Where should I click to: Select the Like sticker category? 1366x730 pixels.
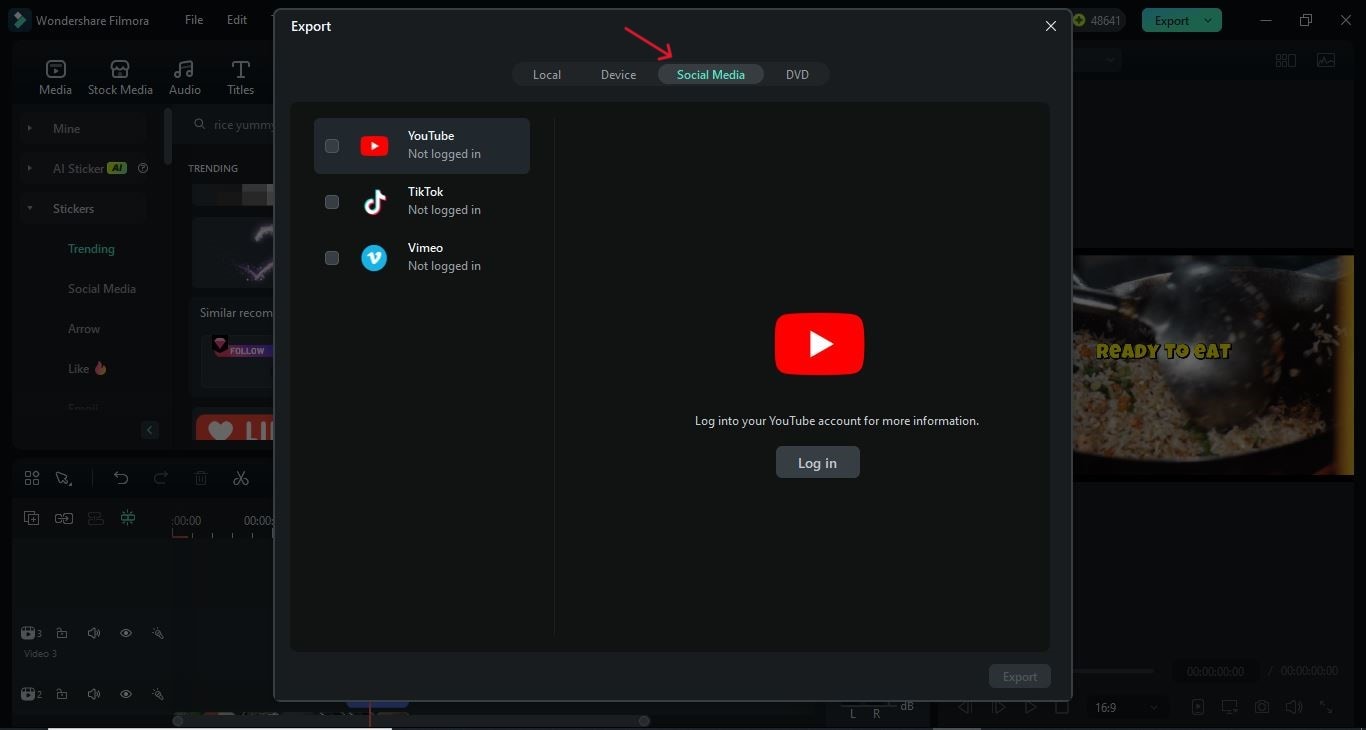point(87,369)
